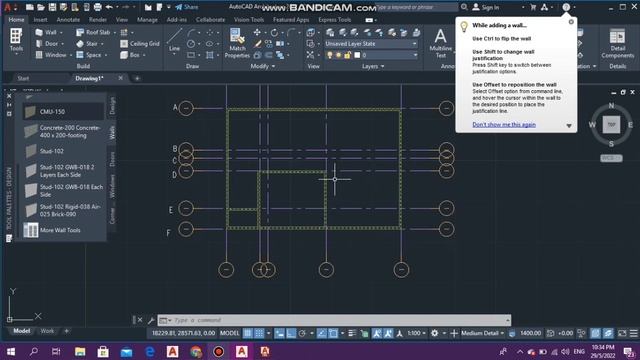
Task: Click the Share button in title bar
Action: [x=187, y=7]
